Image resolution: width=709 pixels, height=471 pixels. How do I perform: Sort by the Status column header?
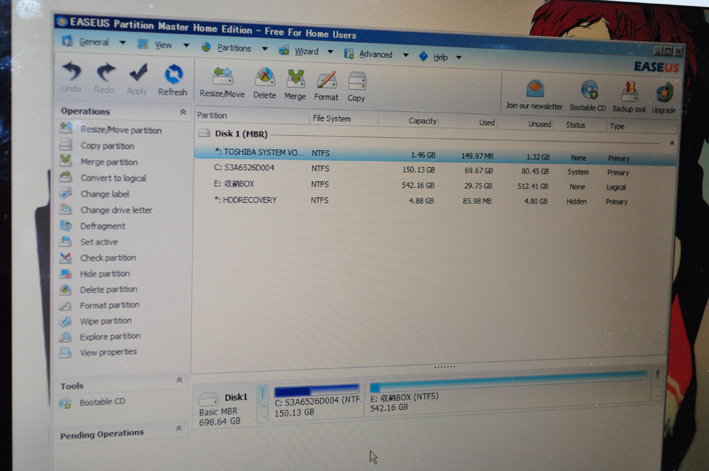pyautogui.click(x=580, y=125)
